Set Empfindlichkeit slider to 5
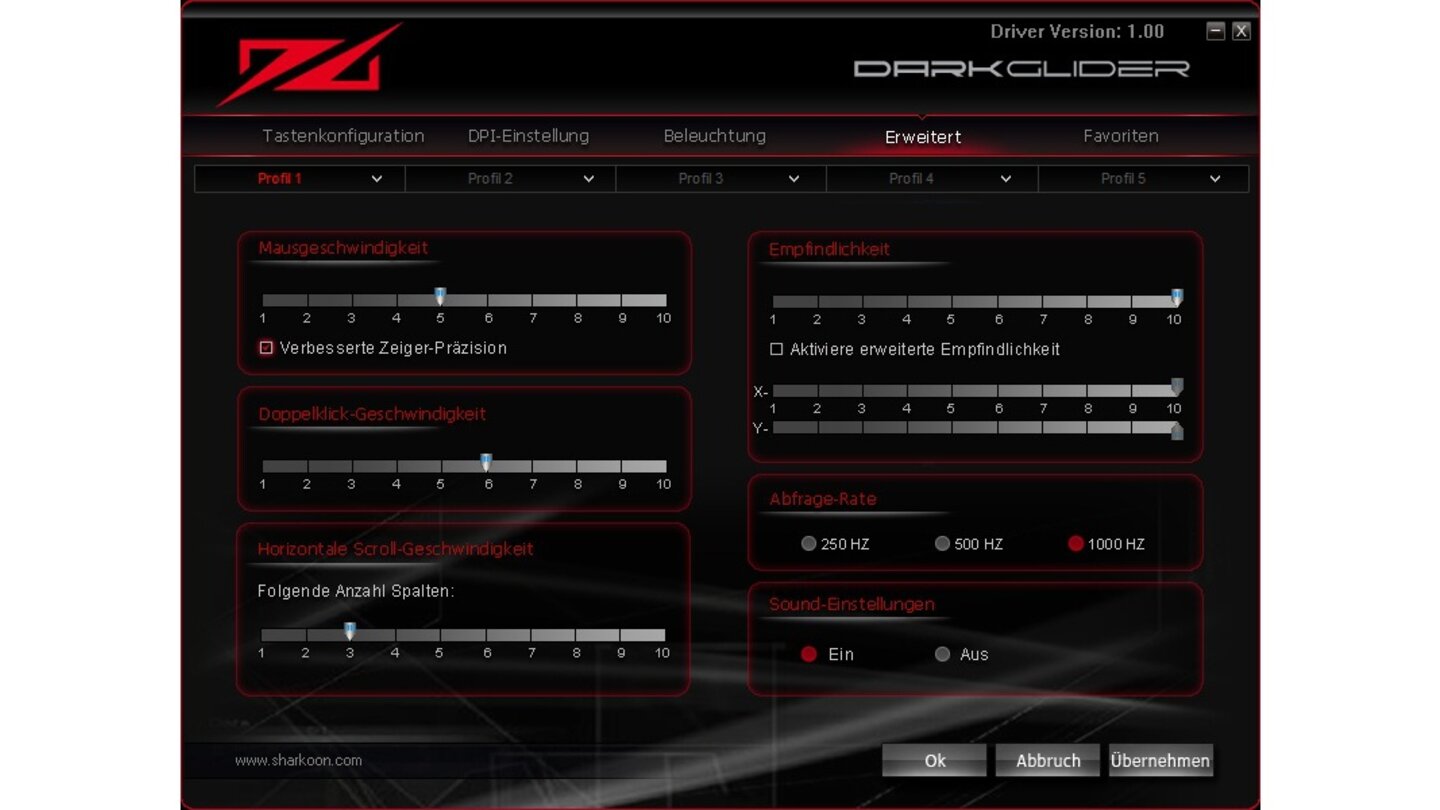The height and width of the screenshot is (810, 1440). pos(951,301)
